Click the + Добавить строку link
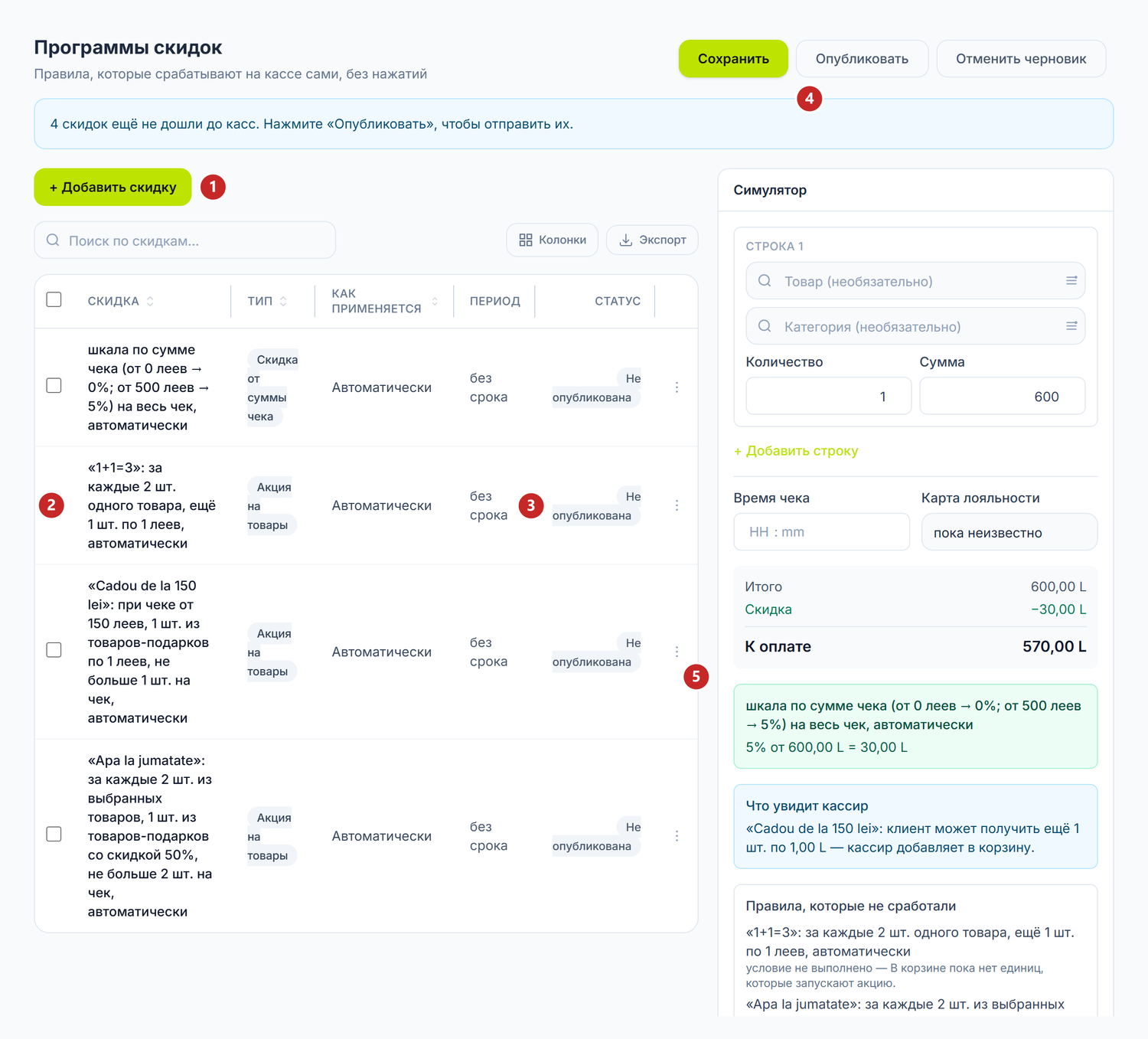Screen dimensions: 1148x1039 click(796, 451)
